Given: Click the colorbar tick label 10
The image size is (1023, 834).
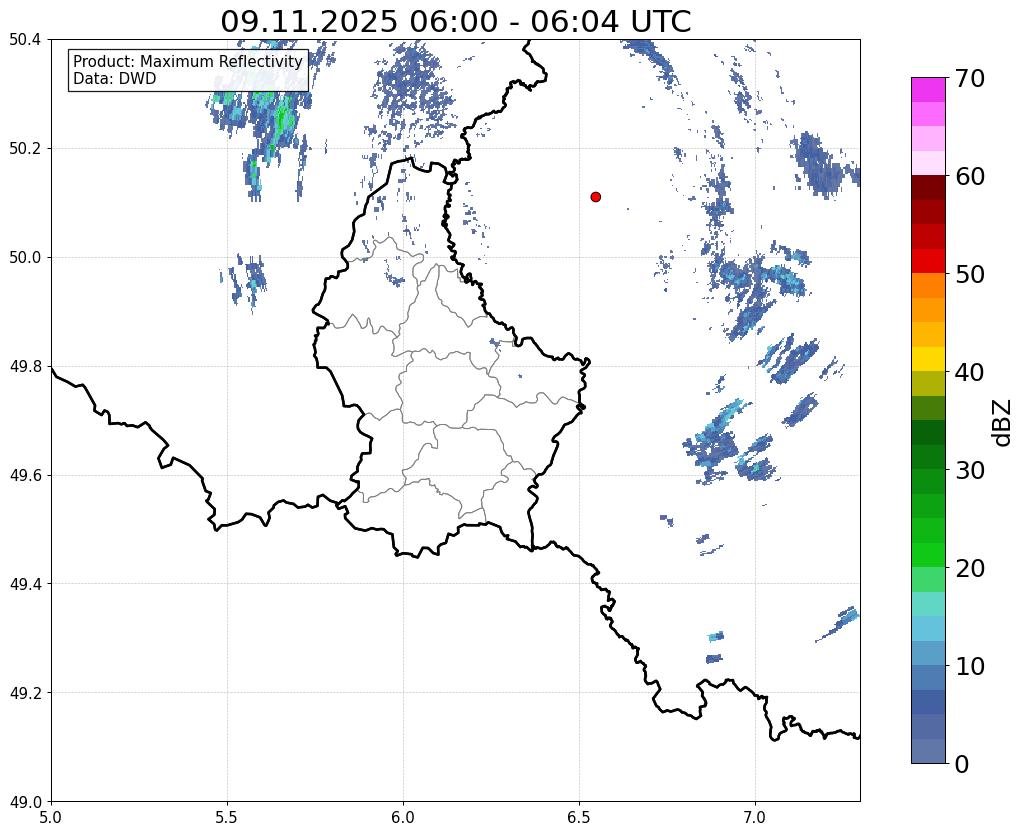Looking at the screenshot, I should pos(970,666).
